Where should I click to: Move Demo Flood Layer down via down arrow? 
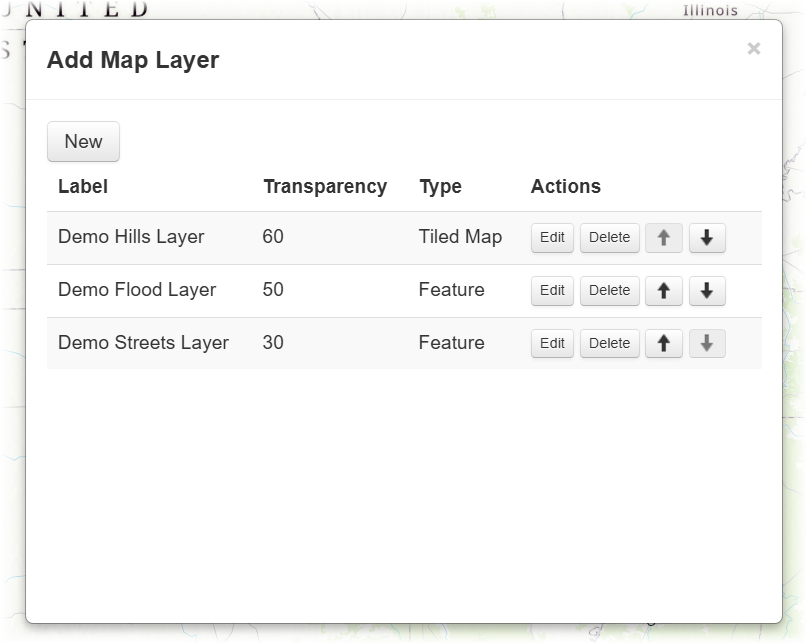(707, 290)
